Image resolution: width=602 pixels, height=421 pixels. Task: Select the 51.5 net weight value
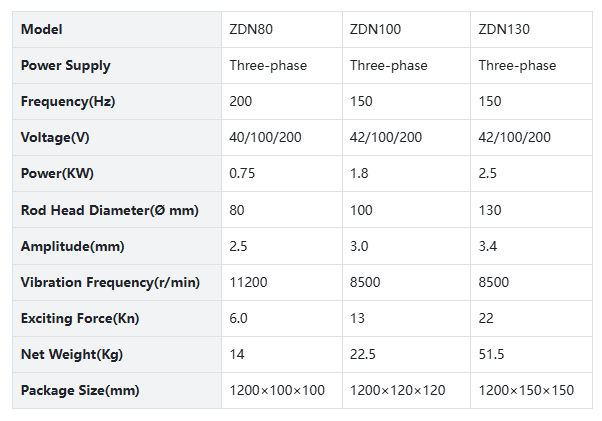[493, 354]
